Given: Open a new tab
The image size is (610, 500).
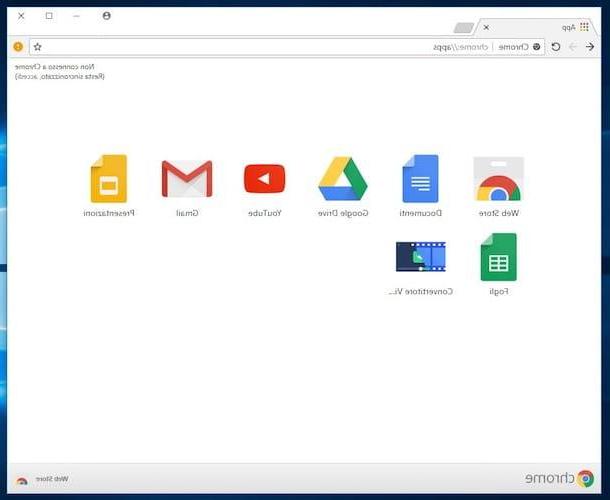Looking at the screenshot, I should click(464, 28).
